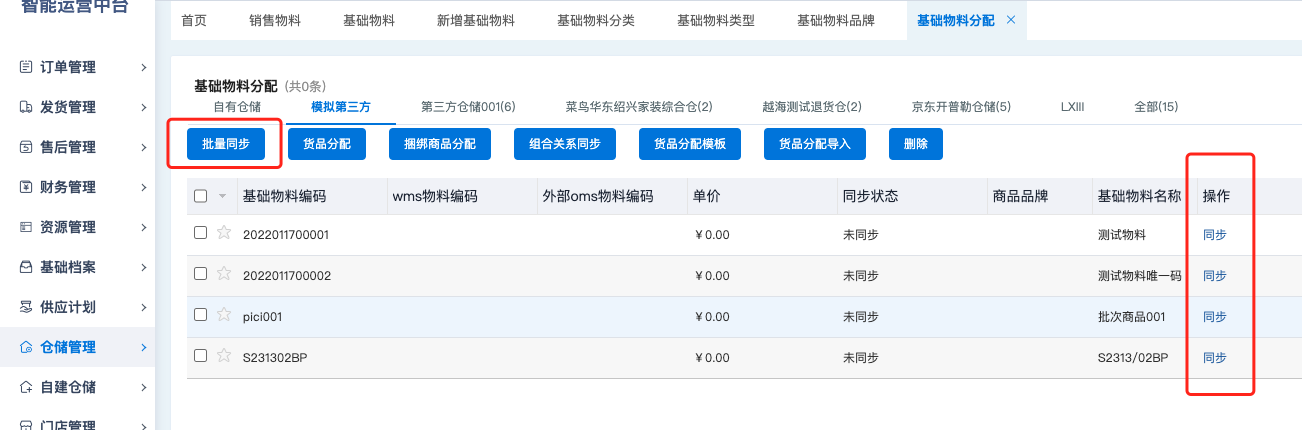Open dropdown arrow beside header checkbox

(223, 197)
